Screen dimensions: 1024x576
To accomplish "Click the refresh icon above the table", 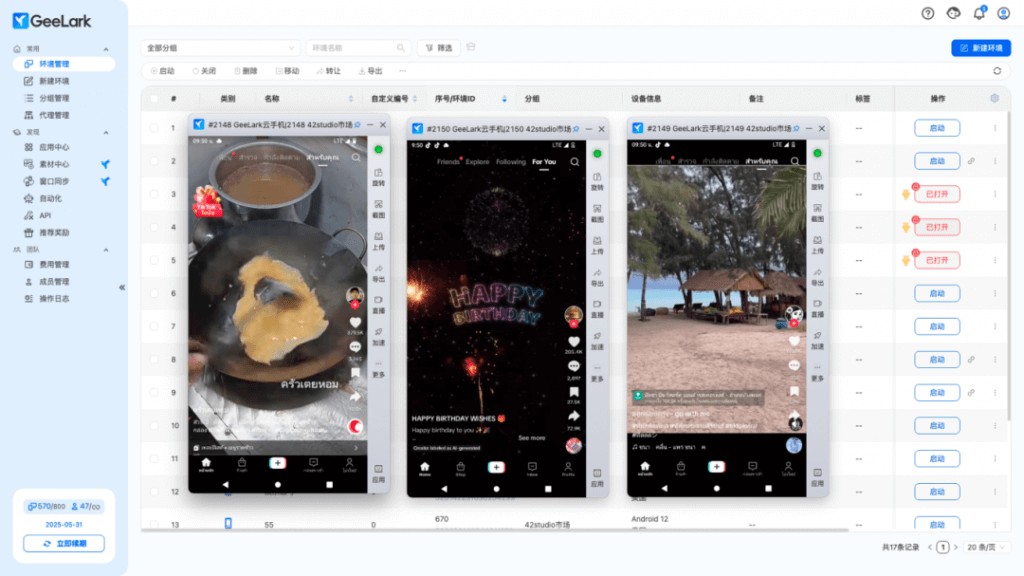I will click(x=996, y=71).
